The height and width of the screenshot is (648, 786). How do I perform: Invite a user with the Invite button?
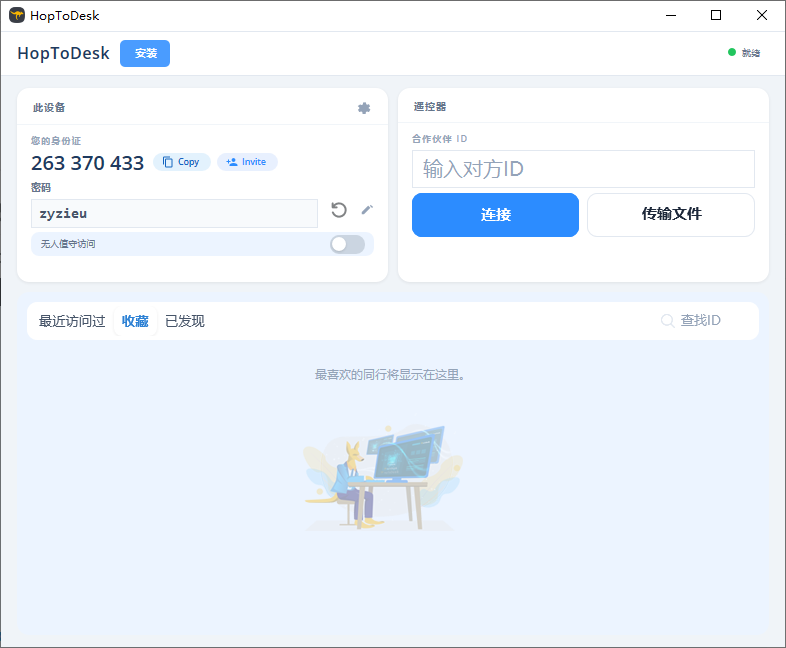247,162
